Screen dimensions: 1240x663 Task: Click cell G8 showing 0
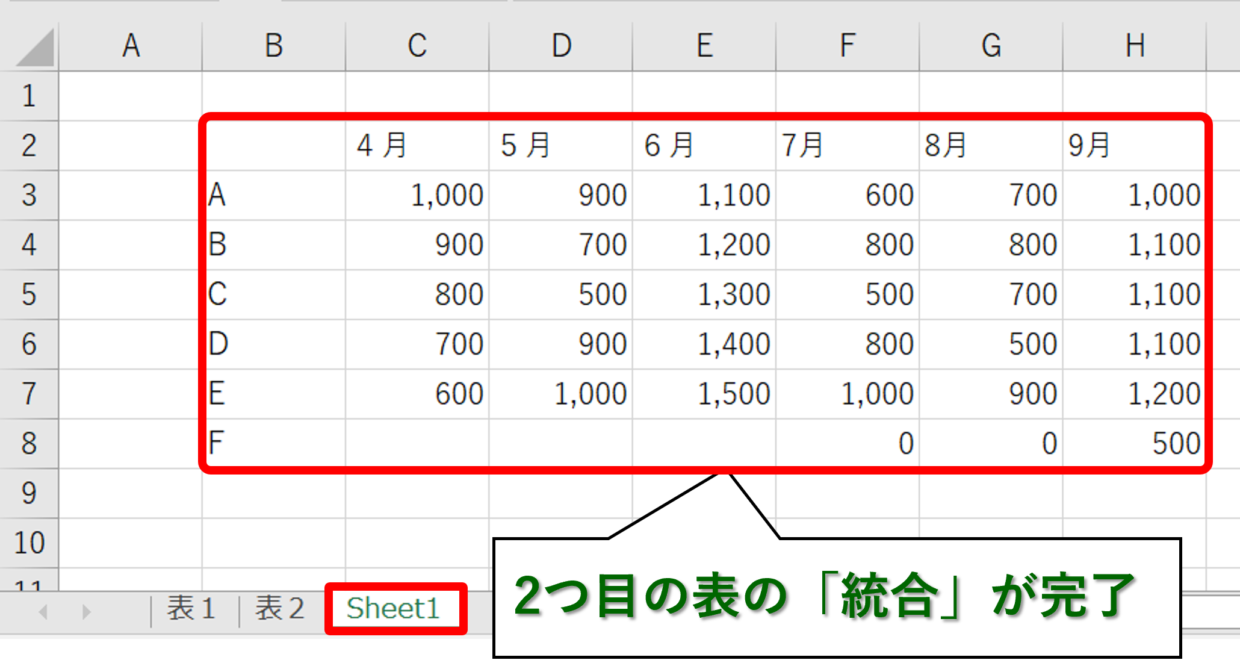coord(991,443)
